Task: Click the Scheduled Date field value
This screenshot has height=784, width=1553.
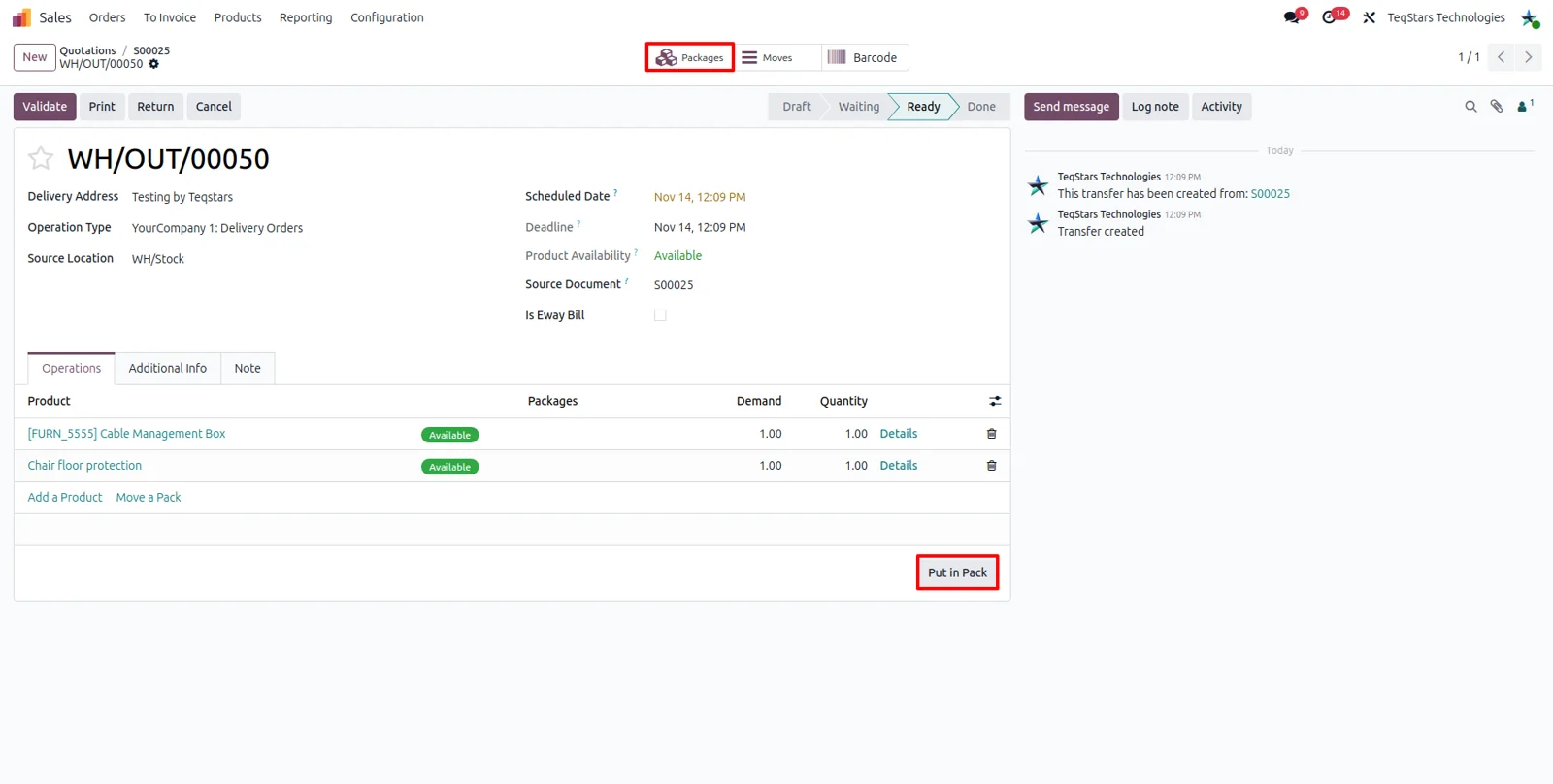Action: (700, 197)
